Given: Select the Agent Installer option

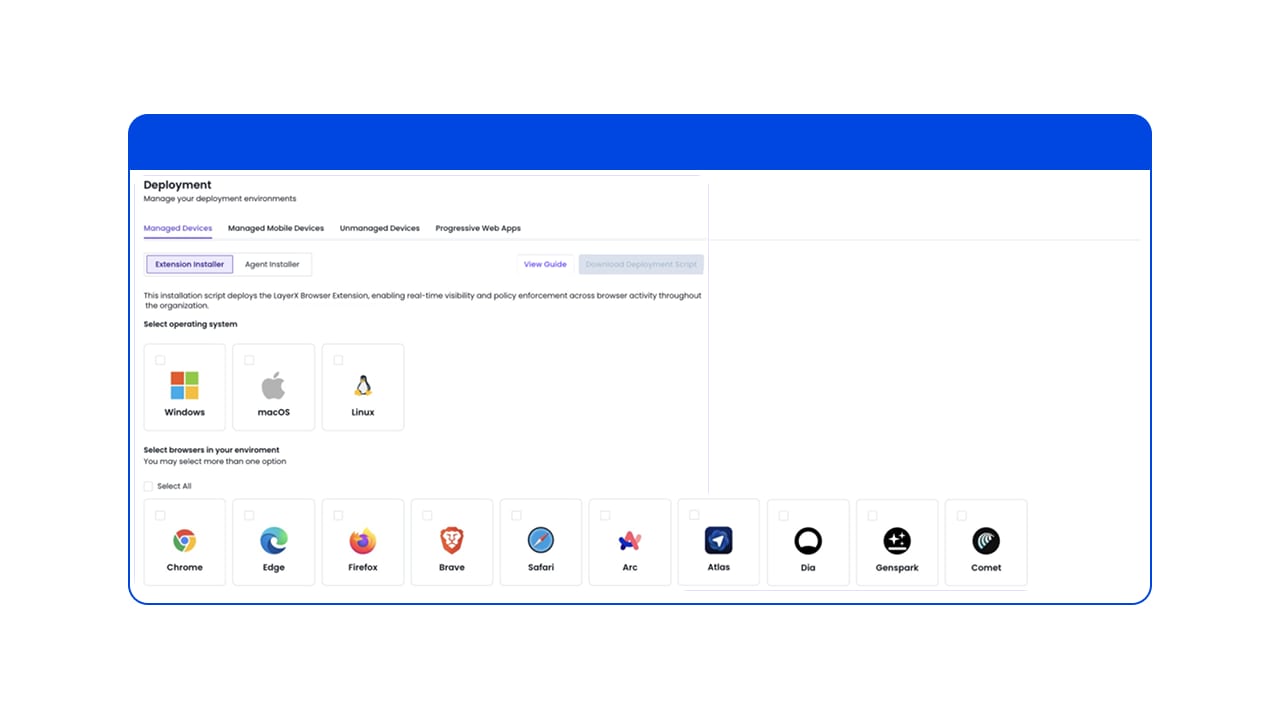Looking at the screenshot, I should 272,265.
